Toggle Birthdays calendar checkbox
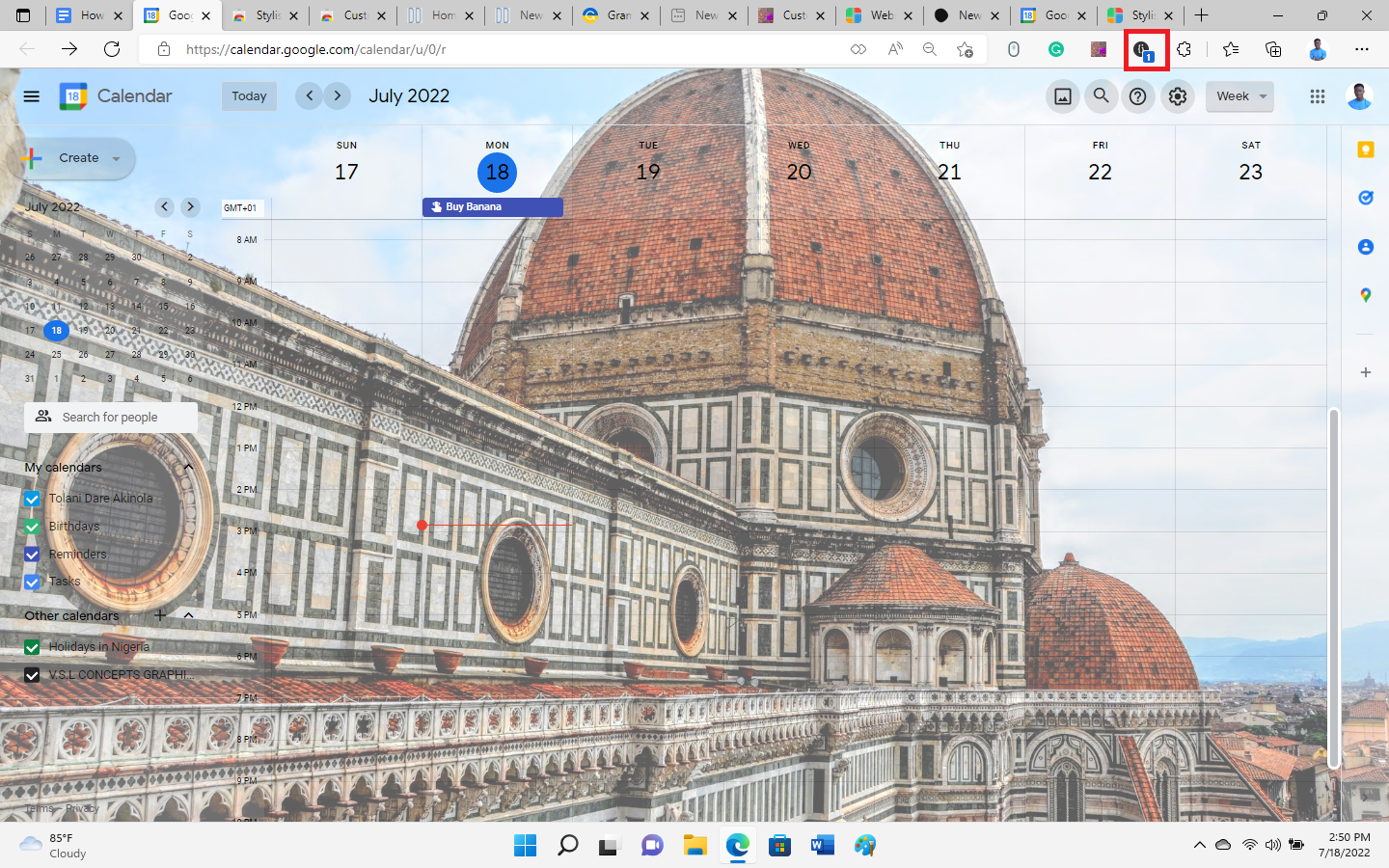 tap(32, 527)
